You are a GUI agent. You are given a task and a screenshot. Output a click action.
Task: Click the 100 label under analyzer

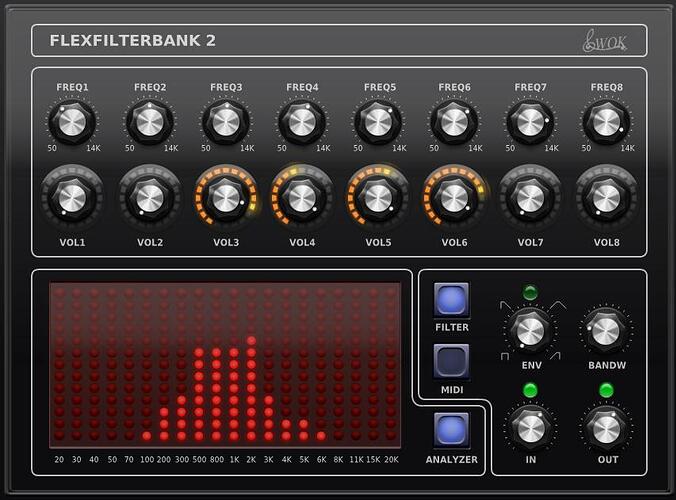147,459
